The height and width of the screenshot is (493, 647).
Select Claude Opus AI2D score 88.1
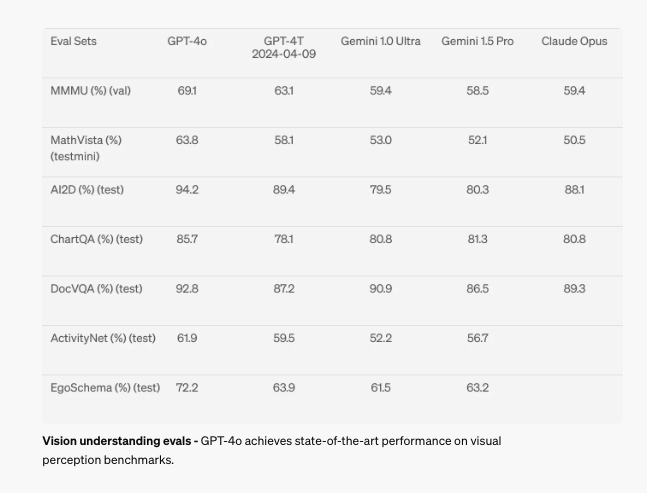574,190
